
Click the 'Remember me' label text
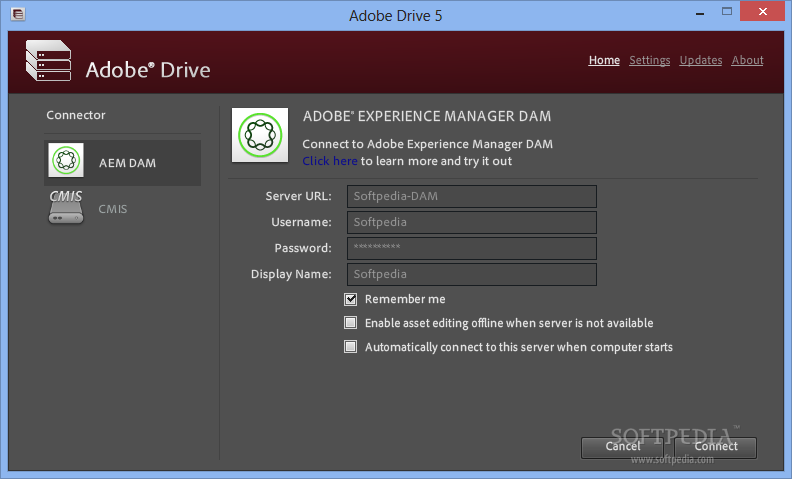405,299
